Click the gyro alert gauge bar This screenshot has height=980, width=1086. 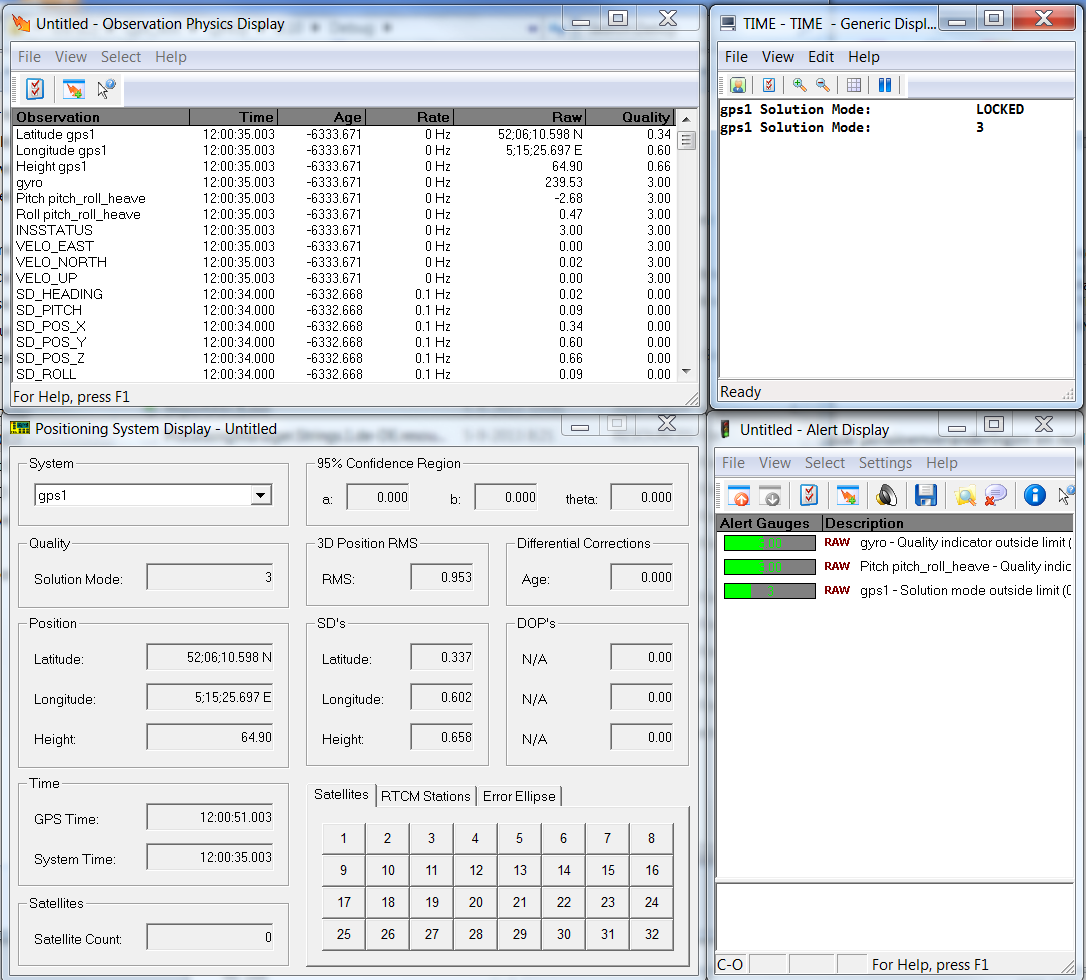point(769,543)
